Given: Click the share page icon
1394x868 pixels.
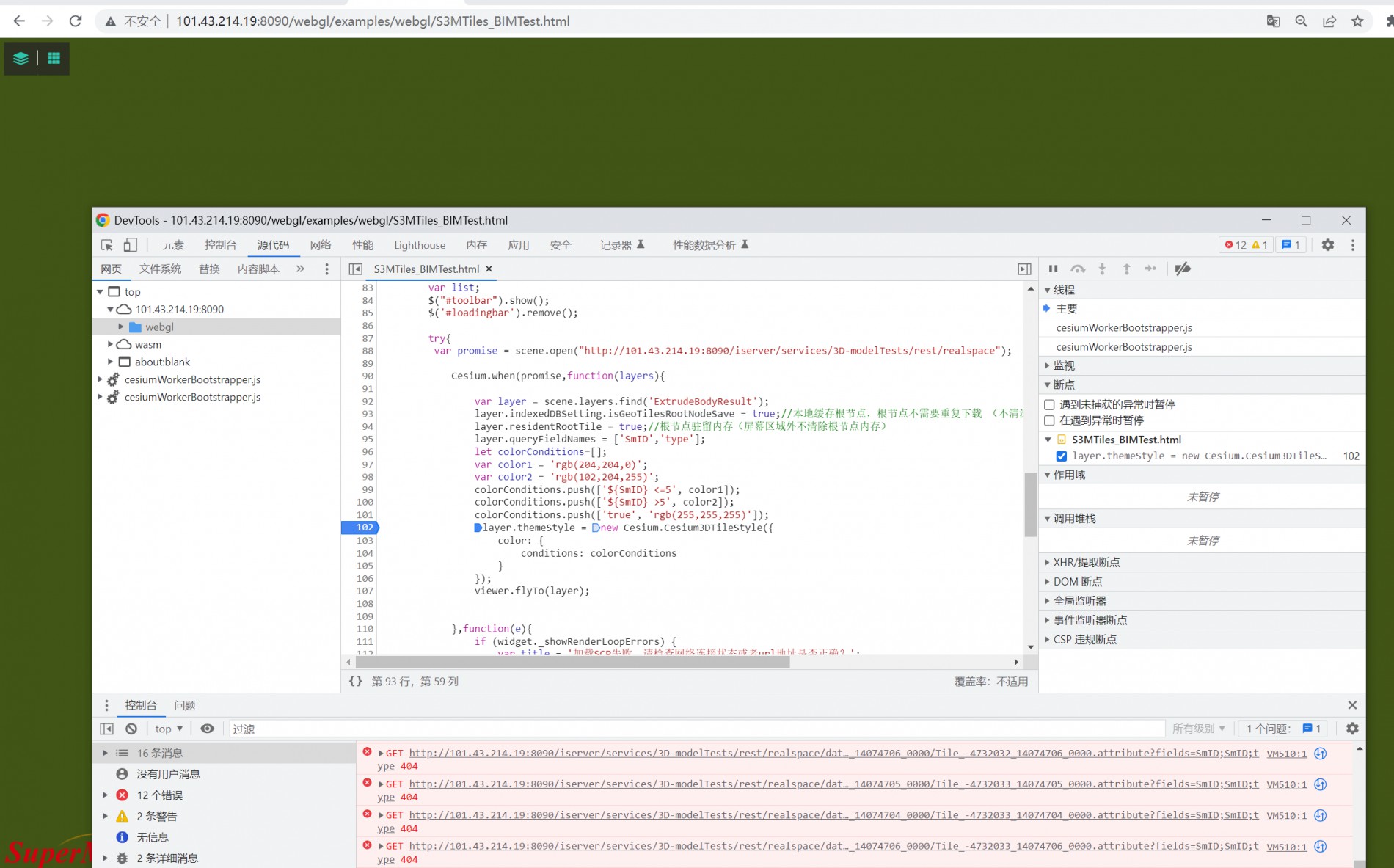Looking at the screenshot, I should pyautogui.click(x=1329, y=21).
